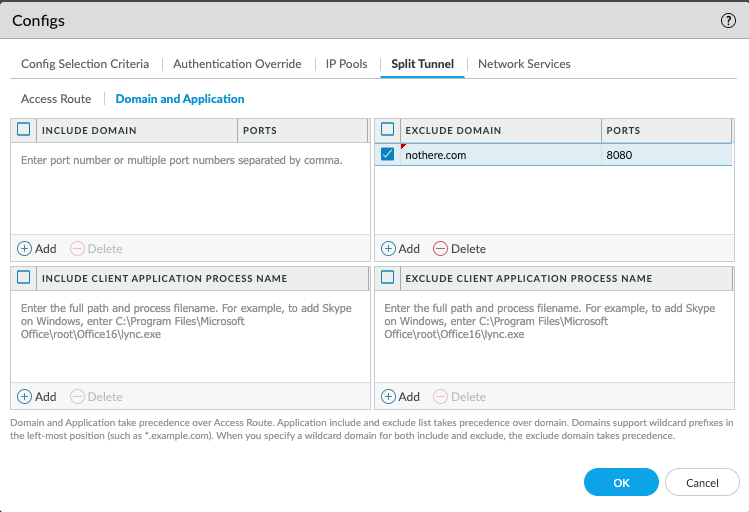Image resolution: width=749 pixels, height=512 pixels.
Task: Select the nothere.com domain cell
Action: pyautogui.click(x=501, y=155)
